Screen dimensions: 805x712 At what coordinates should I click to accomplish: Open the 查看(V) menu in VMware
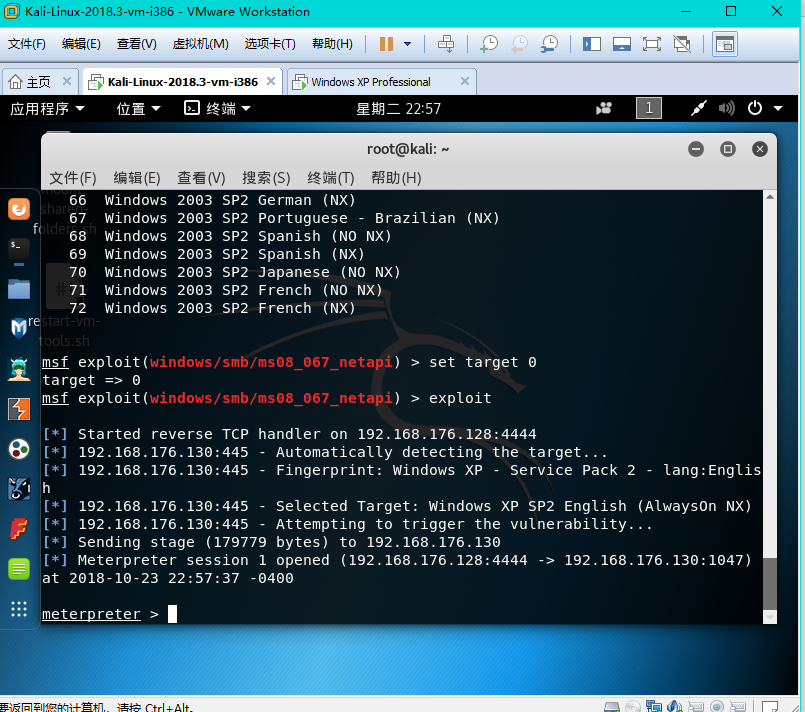click(x=137, y=44)
